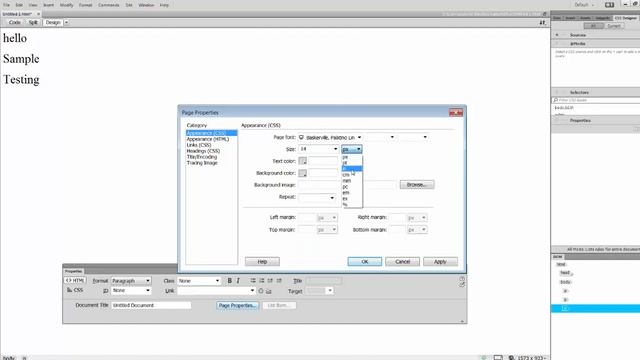Click the window size icon in status bar
Image resolution: width=640 pixels, height=360 pixels.
click(498, 358)
